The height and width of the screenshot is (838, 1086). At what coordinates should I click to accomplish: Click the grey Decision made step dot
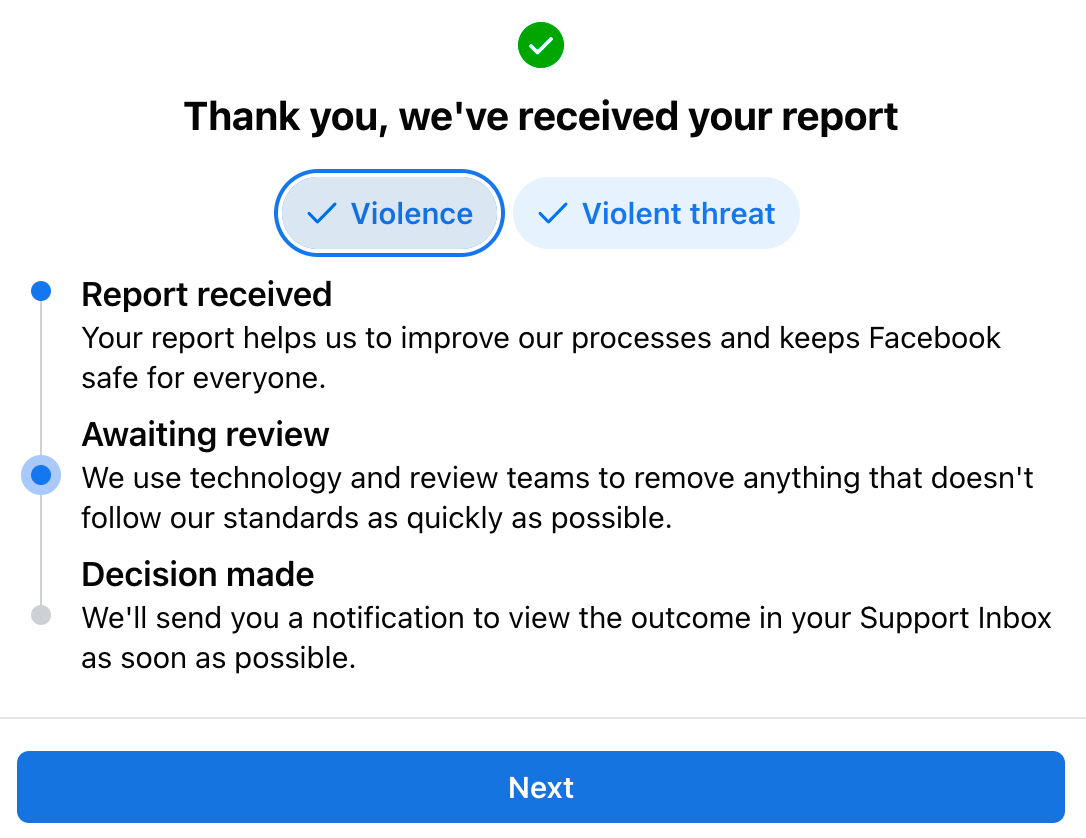[x=41, y=615]
